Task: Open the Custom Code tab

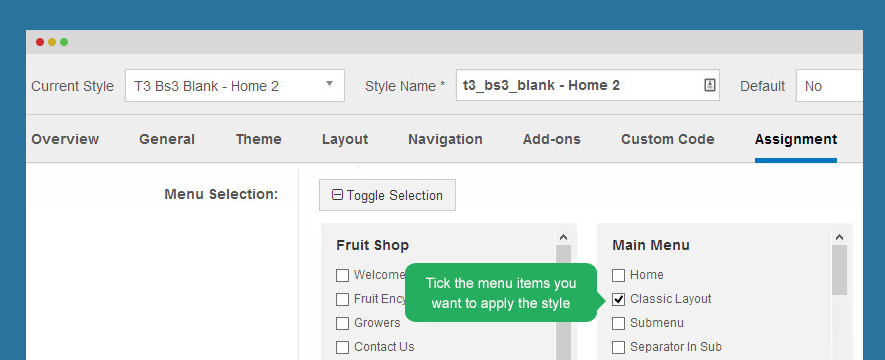Action: click(668, 139)
